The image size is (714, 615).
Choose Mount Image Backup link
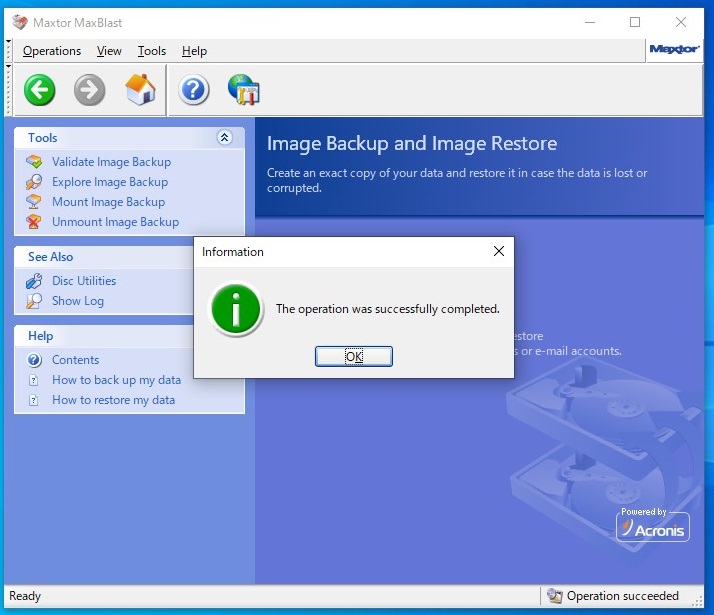[x=108, y=202]
